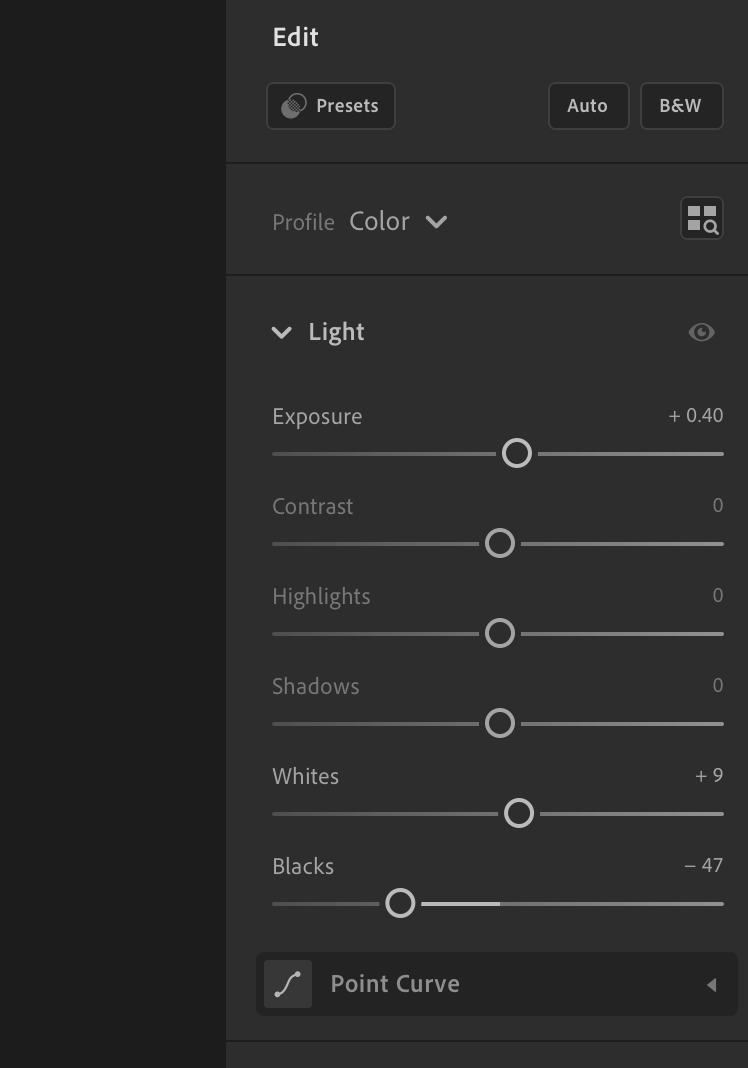Open the Presets button

pyautogui.click(x=331, y=106)
